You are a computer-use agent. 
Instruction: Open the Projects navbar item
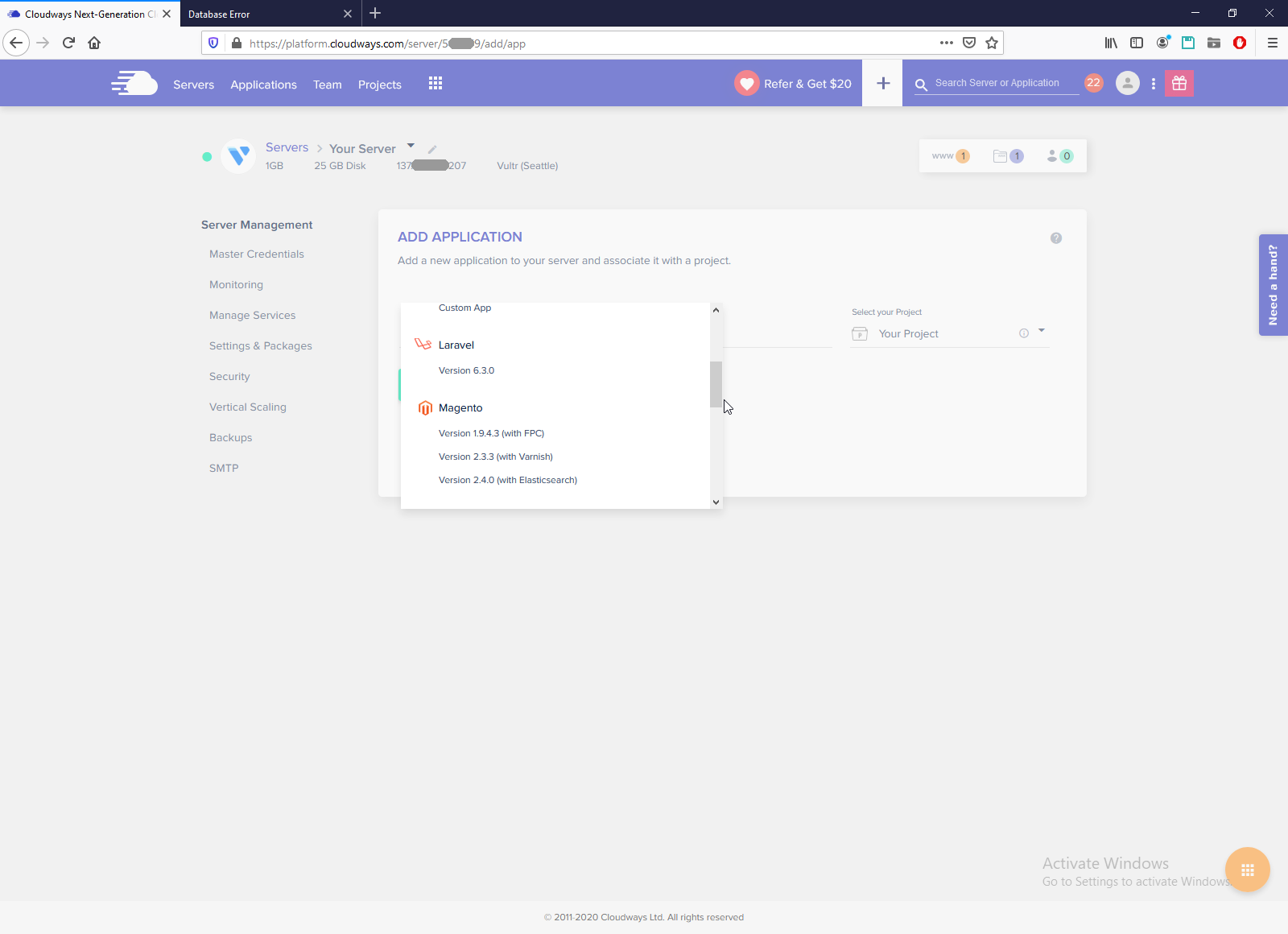pyautogui.click(x=380, y=85)
